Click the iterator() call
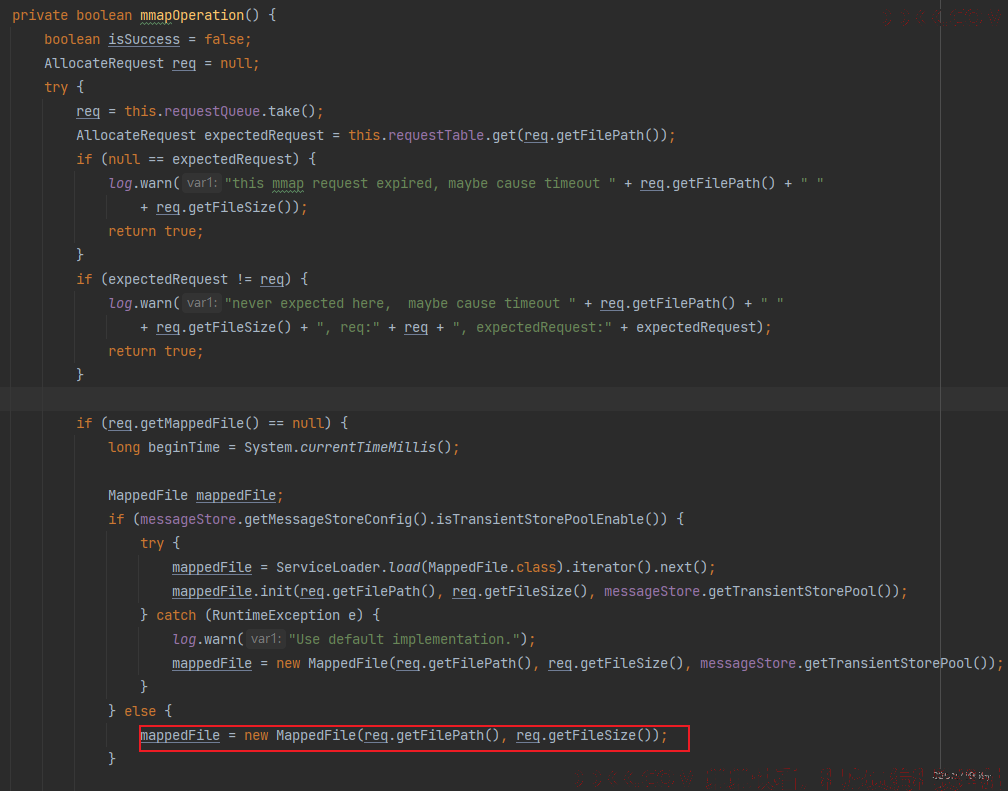Image resolution: width=1008 pixels, height=791 pixels. (612, 567)
